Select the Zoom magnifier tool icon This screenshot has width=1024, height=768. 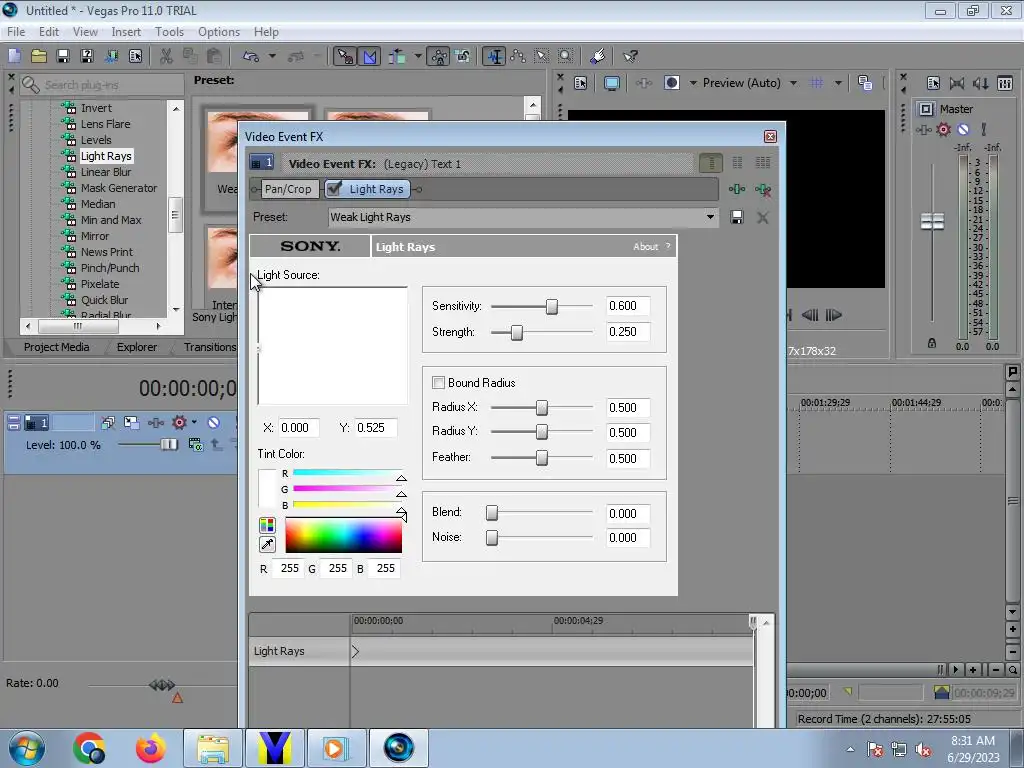click(x=566, y=56)
